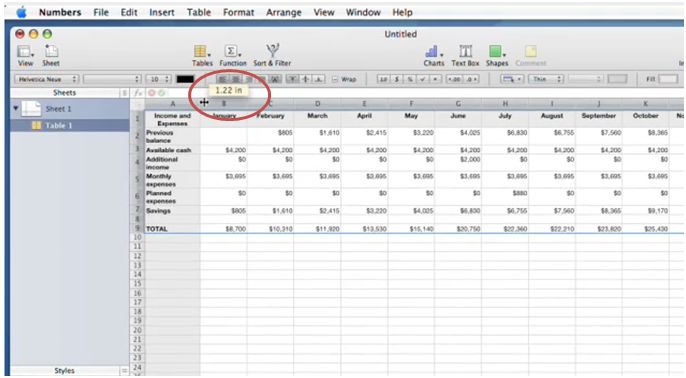Select the Savings row label cell
Image resolution: width=686 pixels, height=378 pixels.
[172, 211]
